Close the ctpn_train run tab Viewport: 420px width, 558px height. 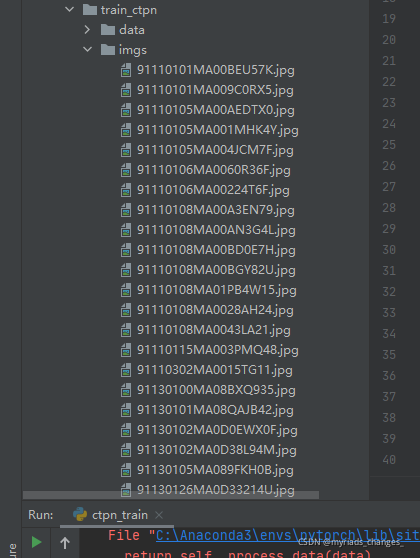point(159,515)
